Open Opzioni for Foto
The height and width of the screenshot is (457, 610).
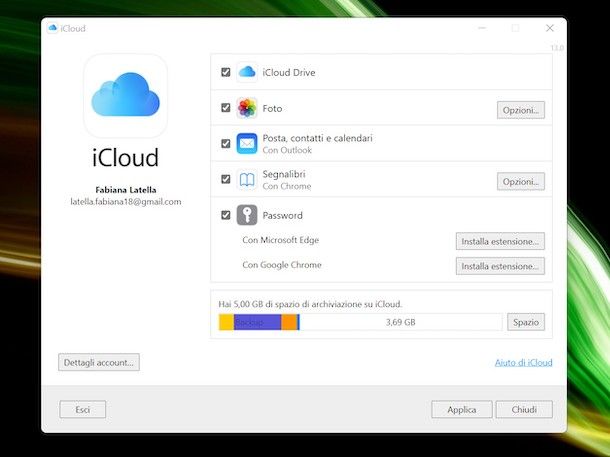pos(521,110)
